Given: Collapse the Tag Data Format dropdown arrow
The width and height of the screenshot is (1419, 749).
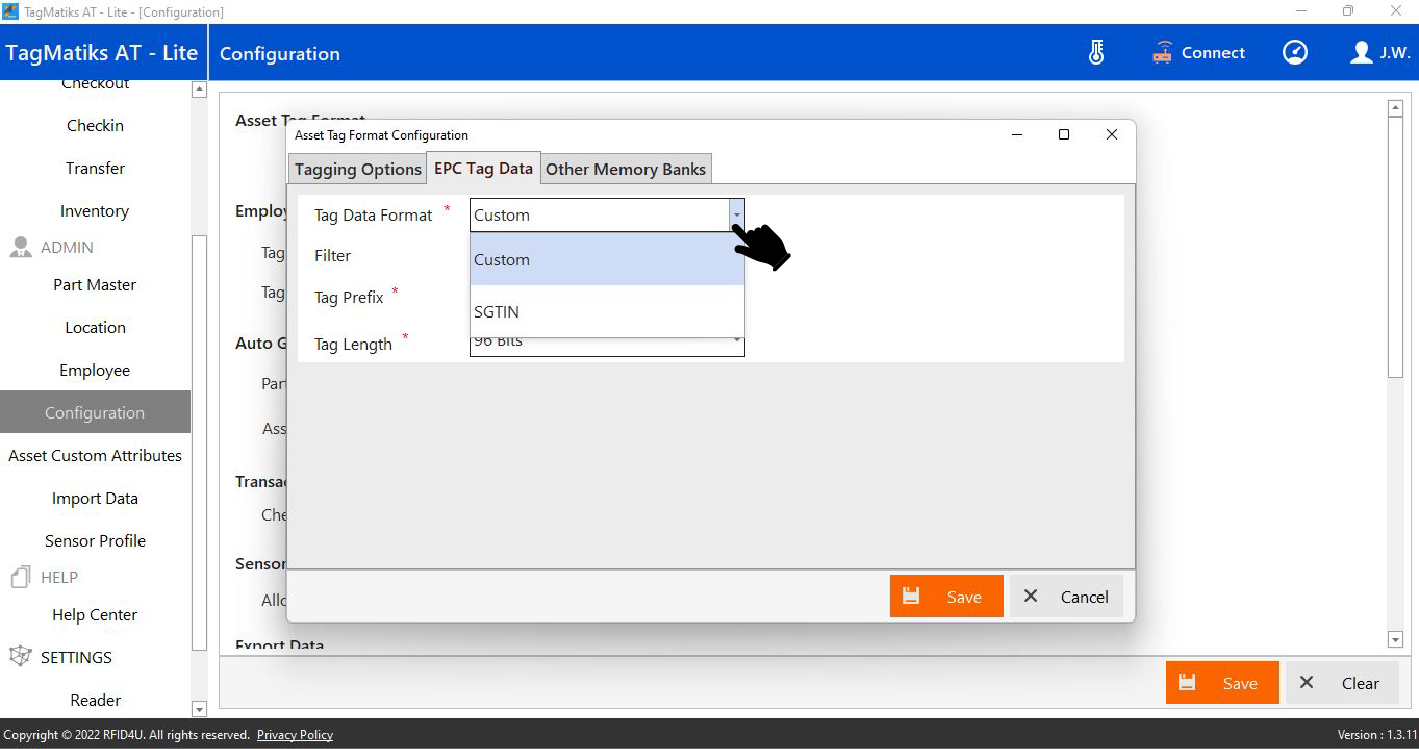Looking at the screenshot, I should point(736,215).
